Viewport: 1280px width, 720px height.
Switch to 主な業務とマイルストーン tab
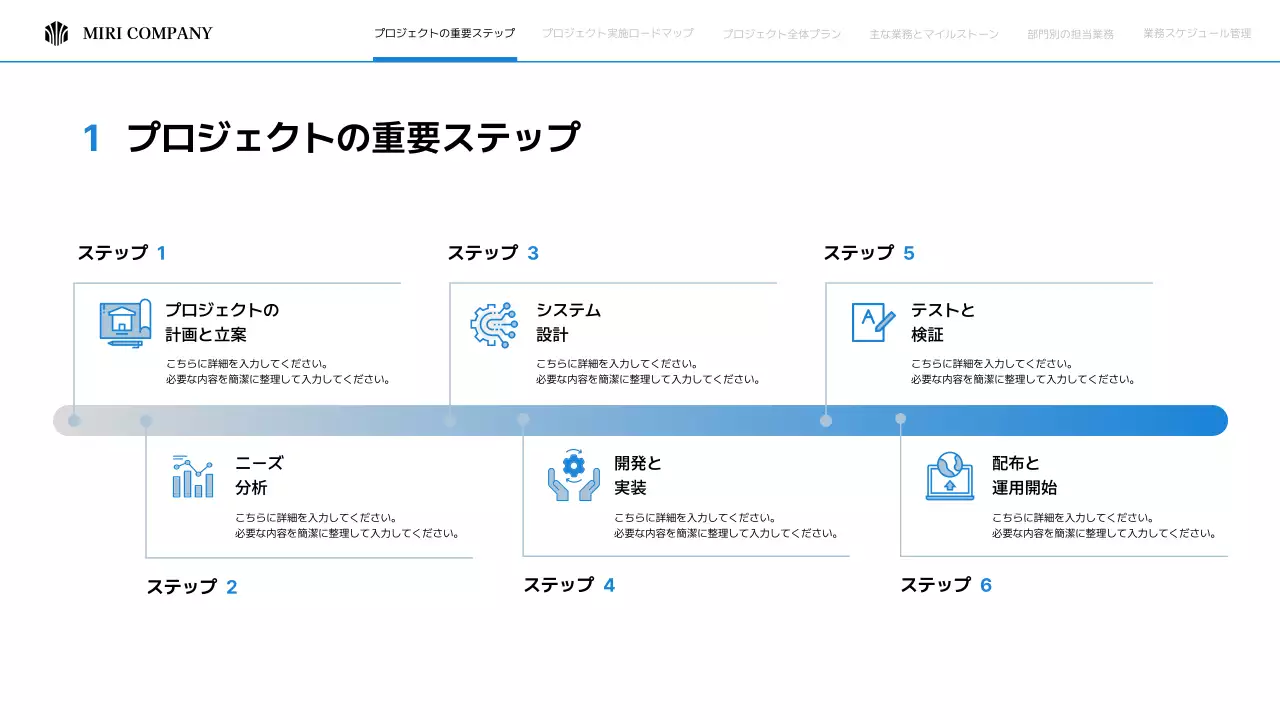point(934,32)
